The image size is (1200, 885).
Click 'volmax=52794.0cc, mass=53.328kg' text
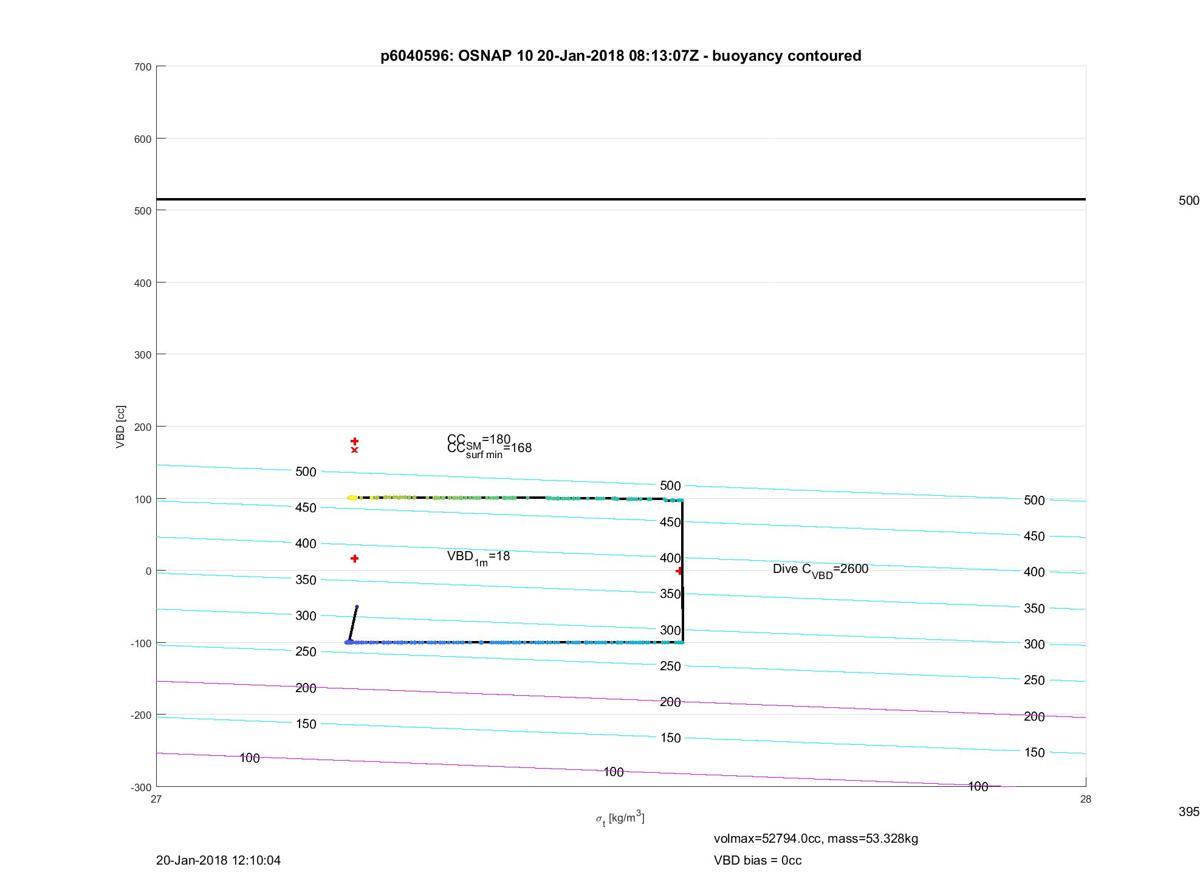pos(815,838)
